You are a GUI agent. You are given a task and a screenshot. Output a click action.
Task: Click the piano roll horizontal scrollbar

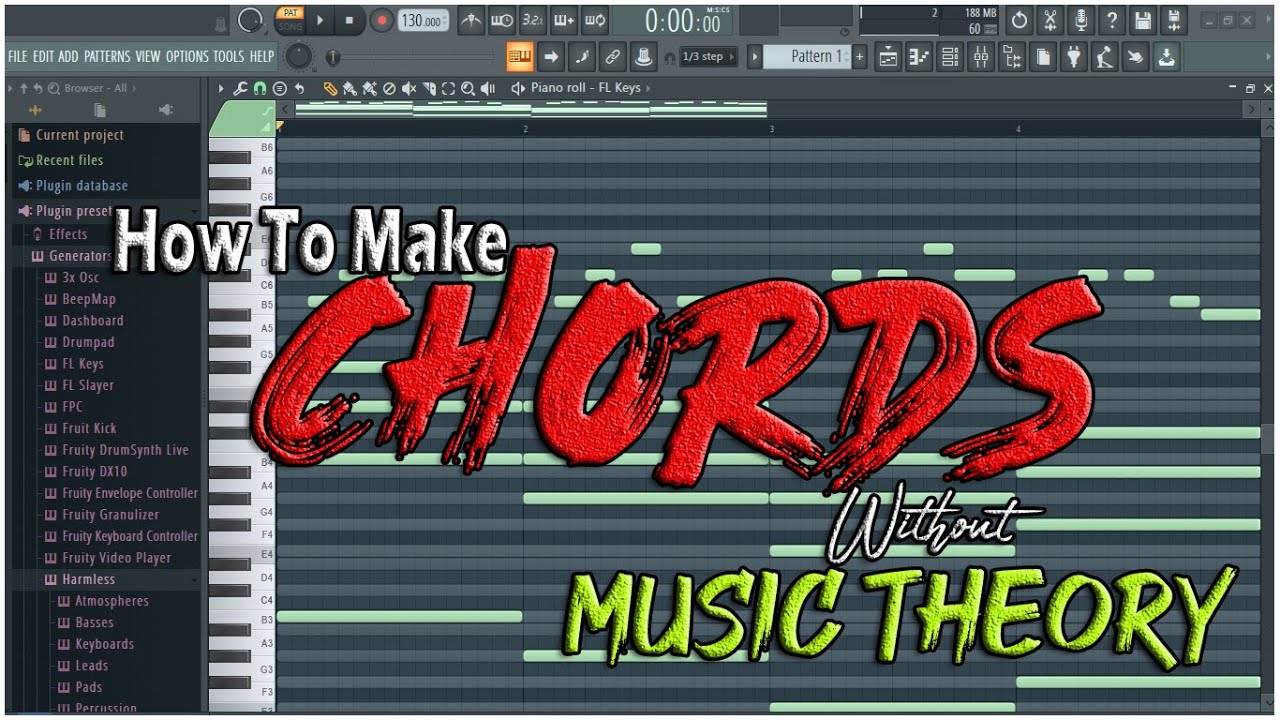point(770,109)
